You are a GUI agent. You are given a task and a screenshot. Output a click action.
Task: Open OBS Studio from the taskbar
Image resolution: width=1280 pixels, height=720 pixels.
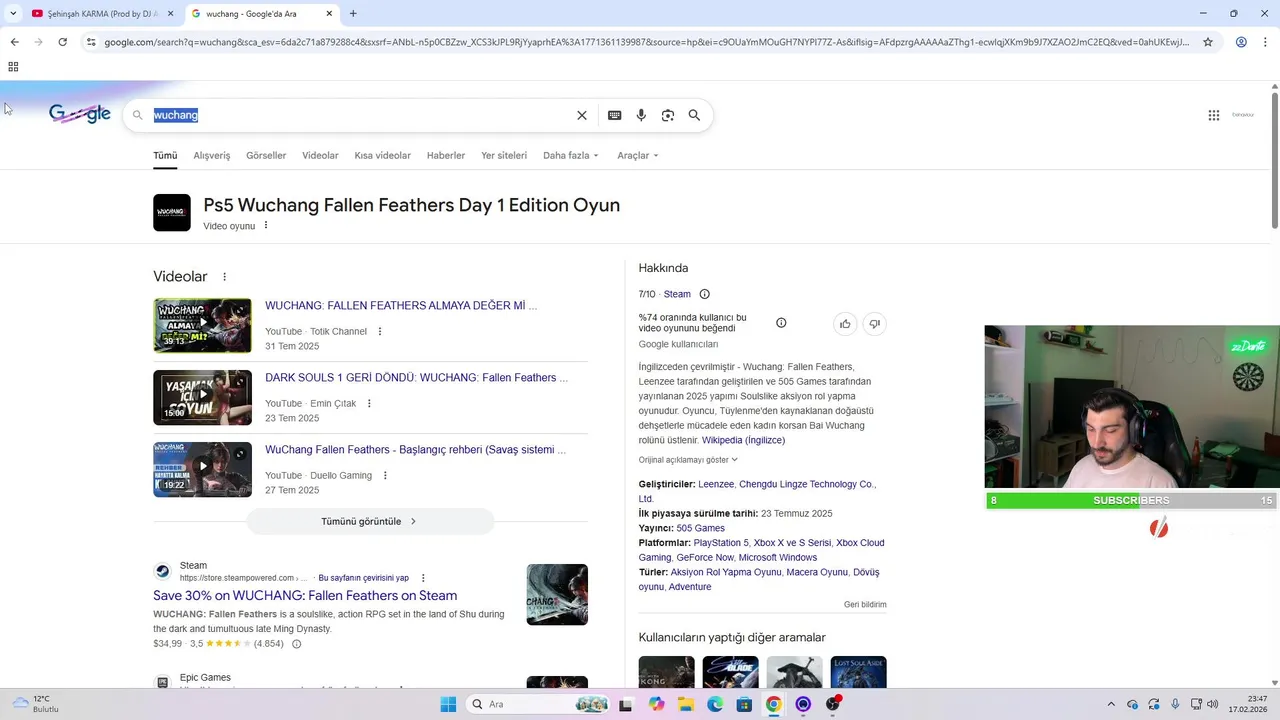(833, 704)
